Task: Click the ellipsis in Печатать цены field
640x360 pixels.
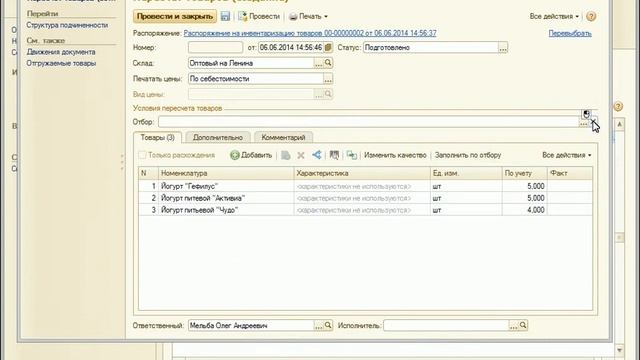Action: click(x=328, y=79)
